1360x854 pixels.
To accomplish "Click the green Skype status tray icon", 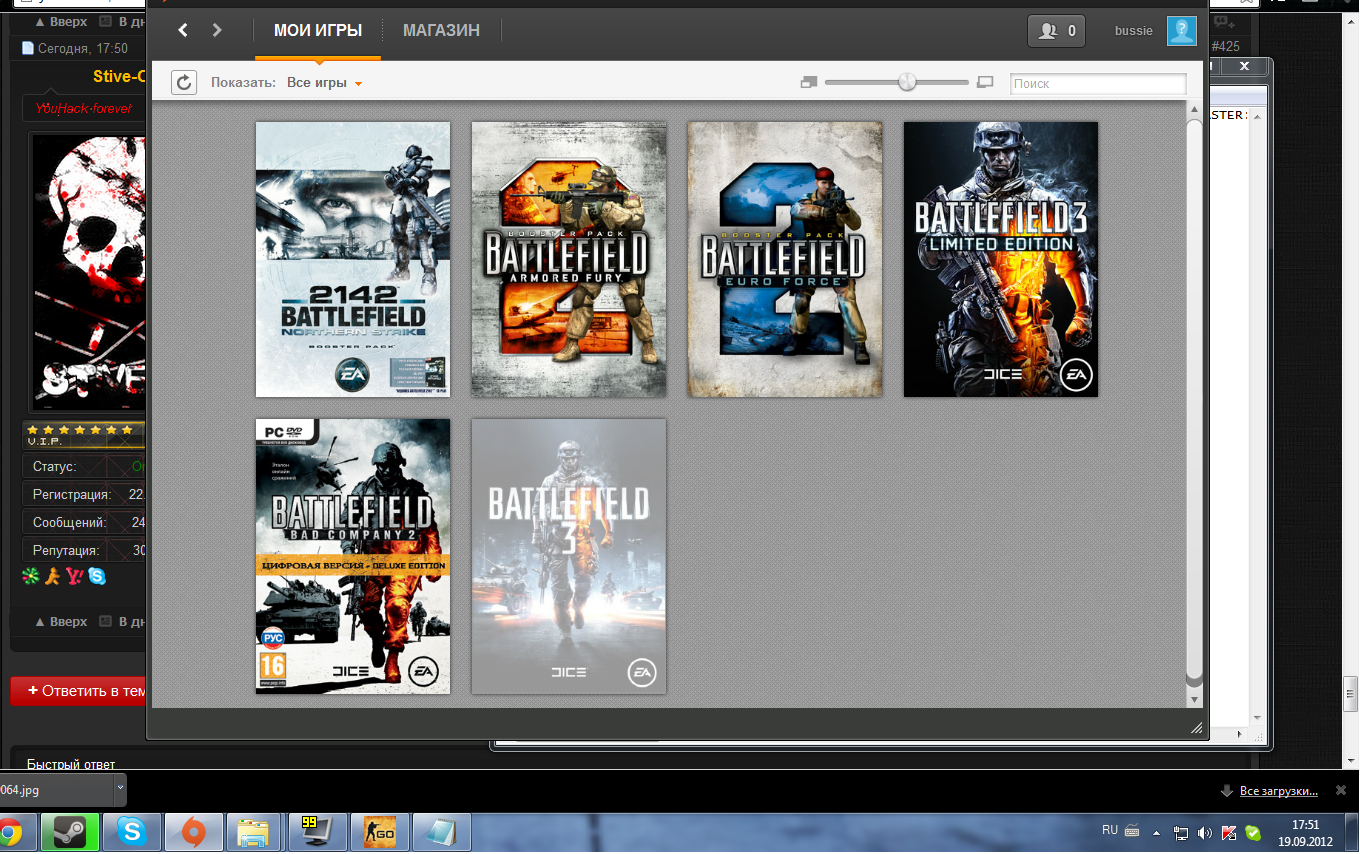I will click(x=1253, y=832).
